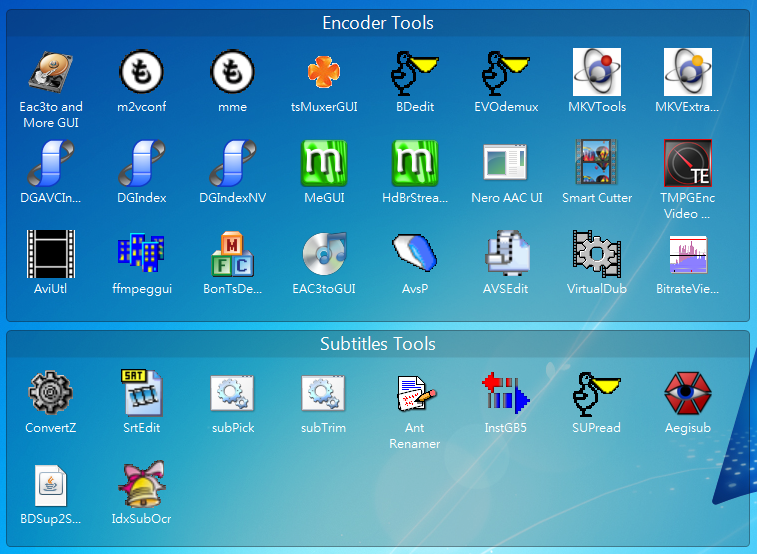Launch the BitrateVie... graph icon
Image resolution: width=757 pixels, height=554 pixels.
click(x=687, y=254)
